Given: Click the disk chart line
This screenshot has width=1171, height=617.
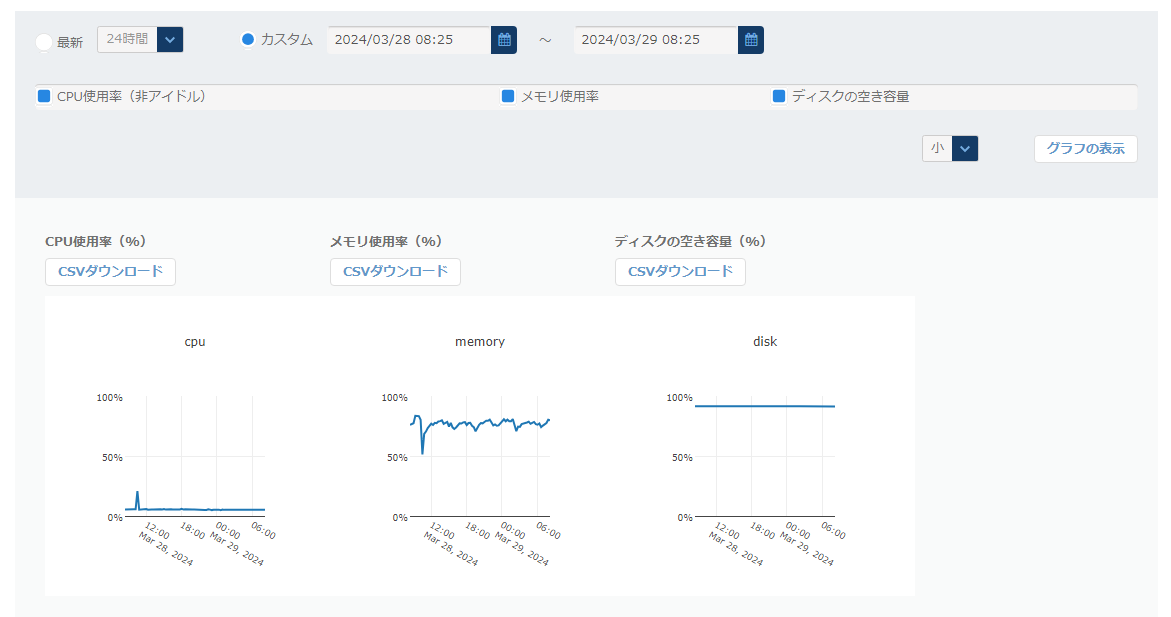Looking at the screenshot, I should 765,406.
